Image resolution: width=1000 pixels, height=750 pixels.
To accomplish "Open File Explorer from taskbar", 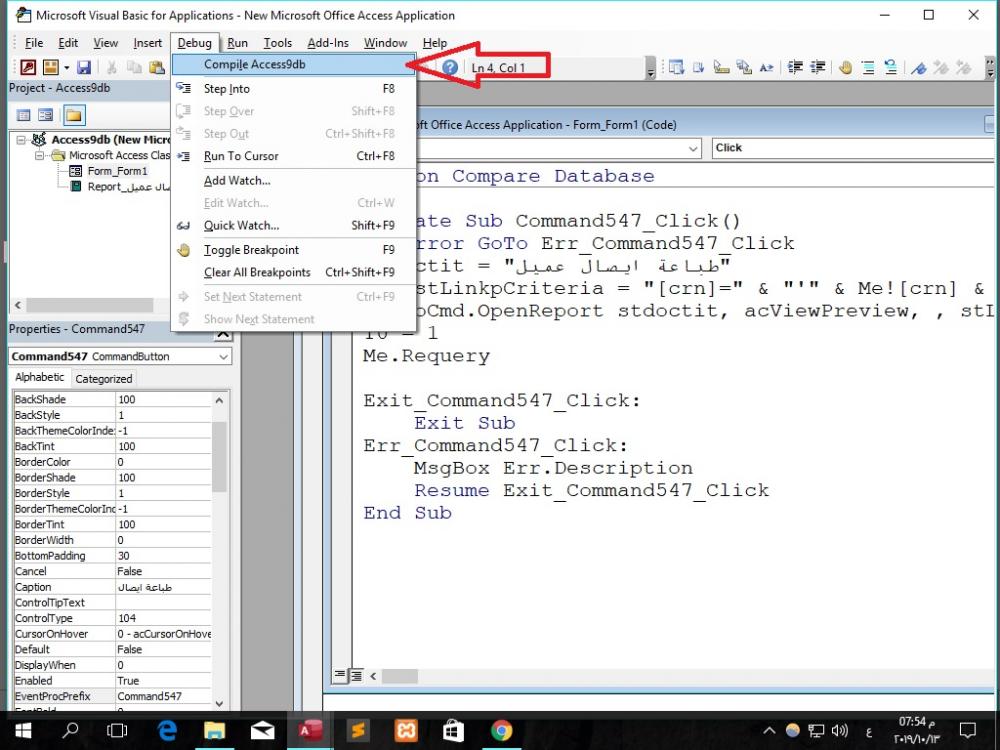I will coord(214,731).
